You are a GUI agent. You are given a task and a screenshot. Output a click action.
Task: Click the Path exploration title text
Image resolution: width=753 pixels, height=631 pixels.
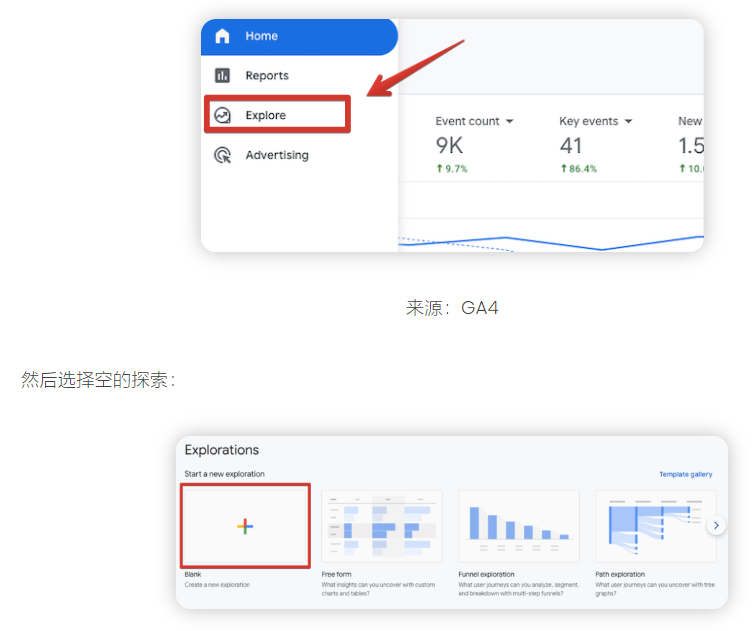620,574
